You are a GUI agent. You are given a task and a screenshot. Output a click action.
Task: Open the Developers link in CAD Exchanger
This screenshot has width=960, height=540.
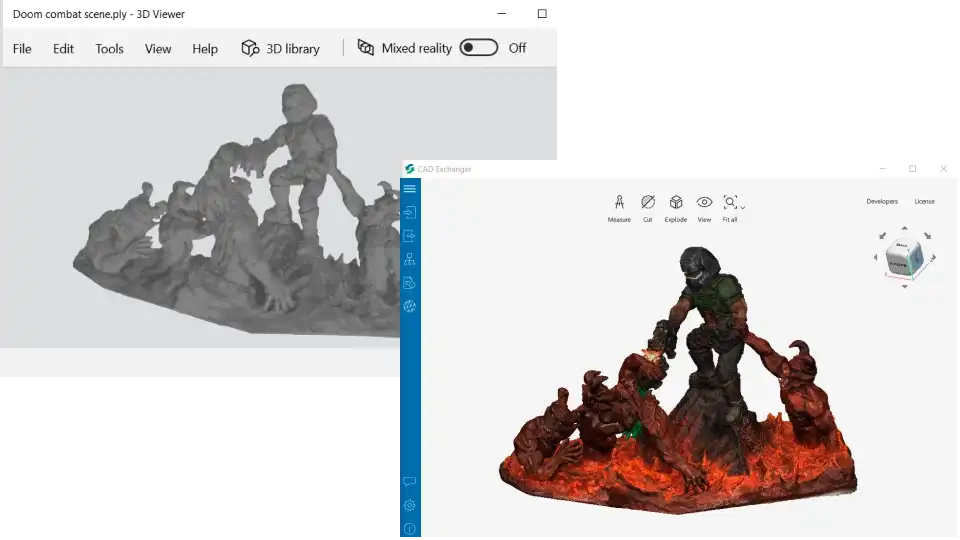(x=882, y=201)
